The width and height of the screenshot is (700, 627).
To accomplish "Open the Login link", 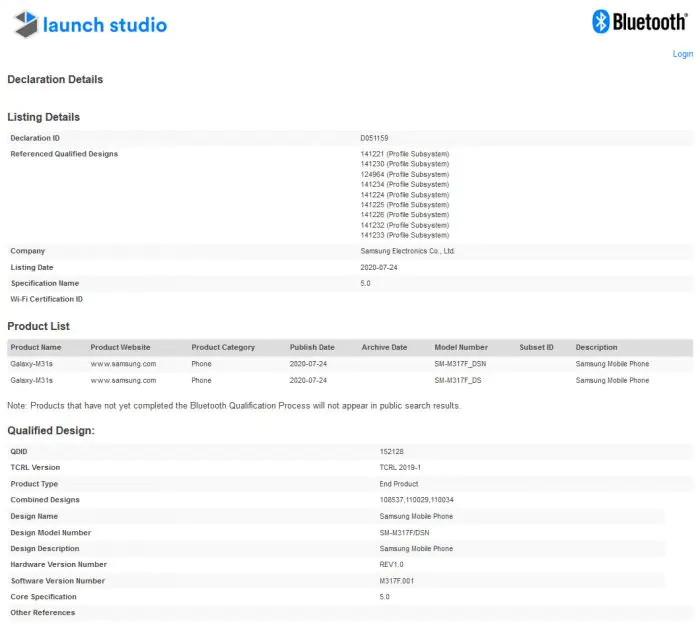I will click(683, 54).
